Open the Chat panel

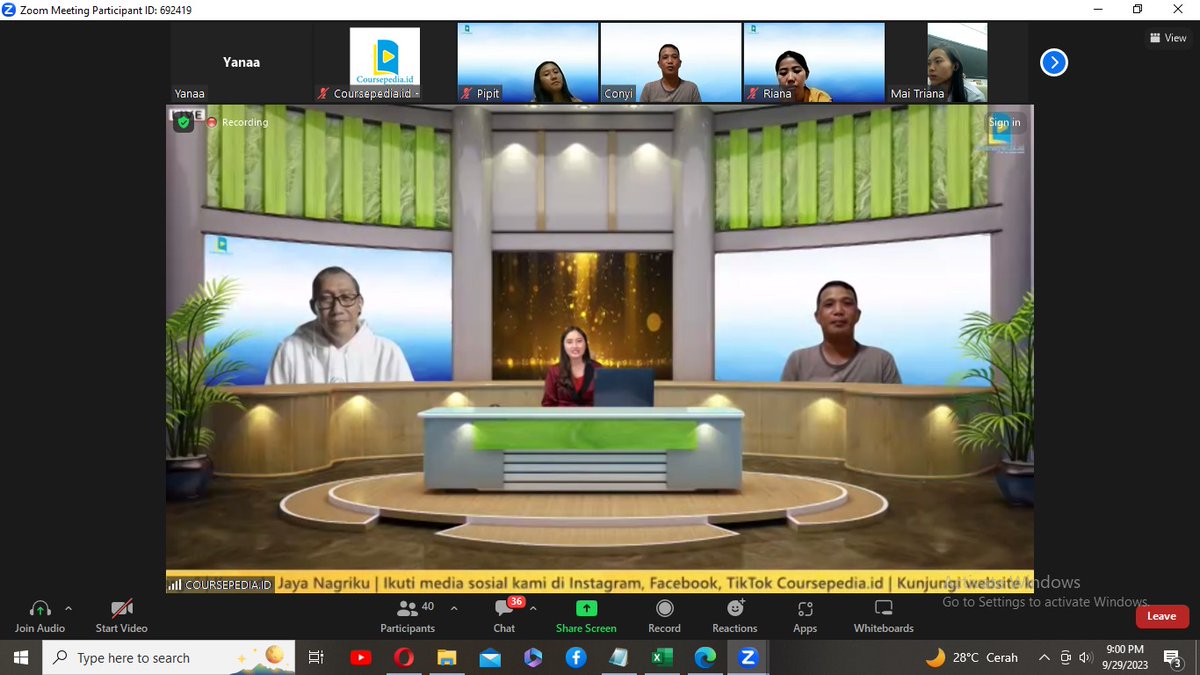click(504, 615)
